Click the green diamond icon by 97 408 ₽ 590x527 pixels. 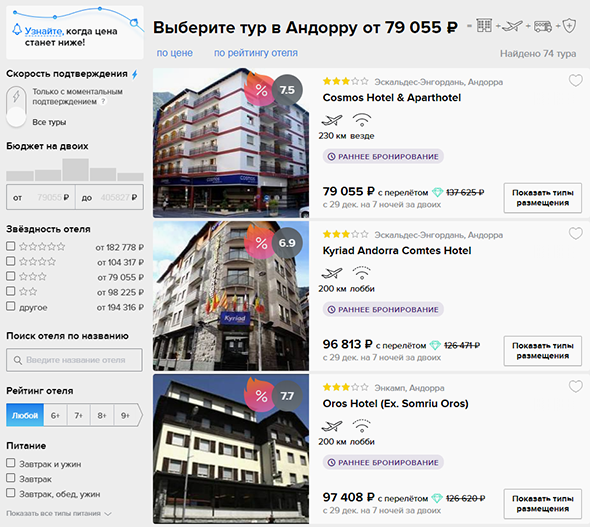437,498
